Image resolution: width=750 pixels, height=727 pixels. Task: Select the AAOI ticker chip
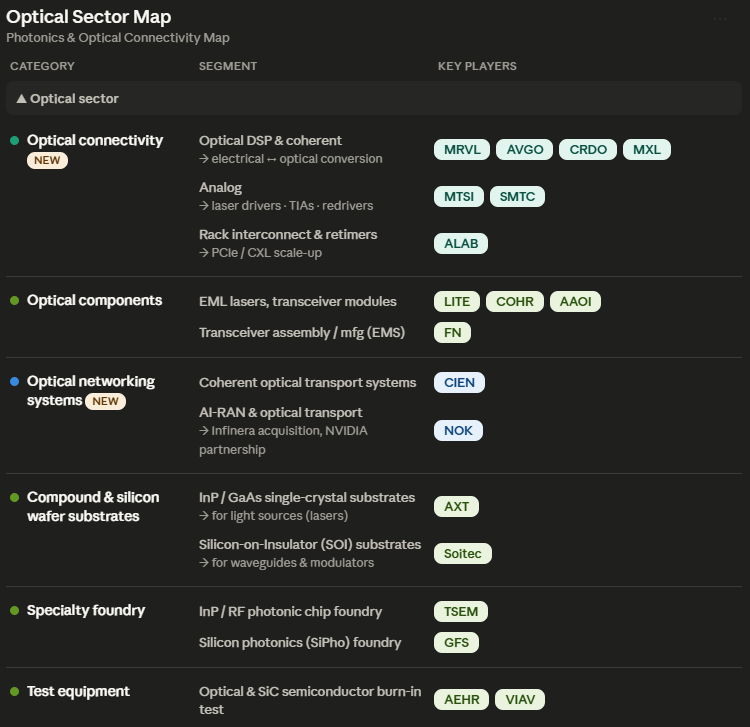575,302
